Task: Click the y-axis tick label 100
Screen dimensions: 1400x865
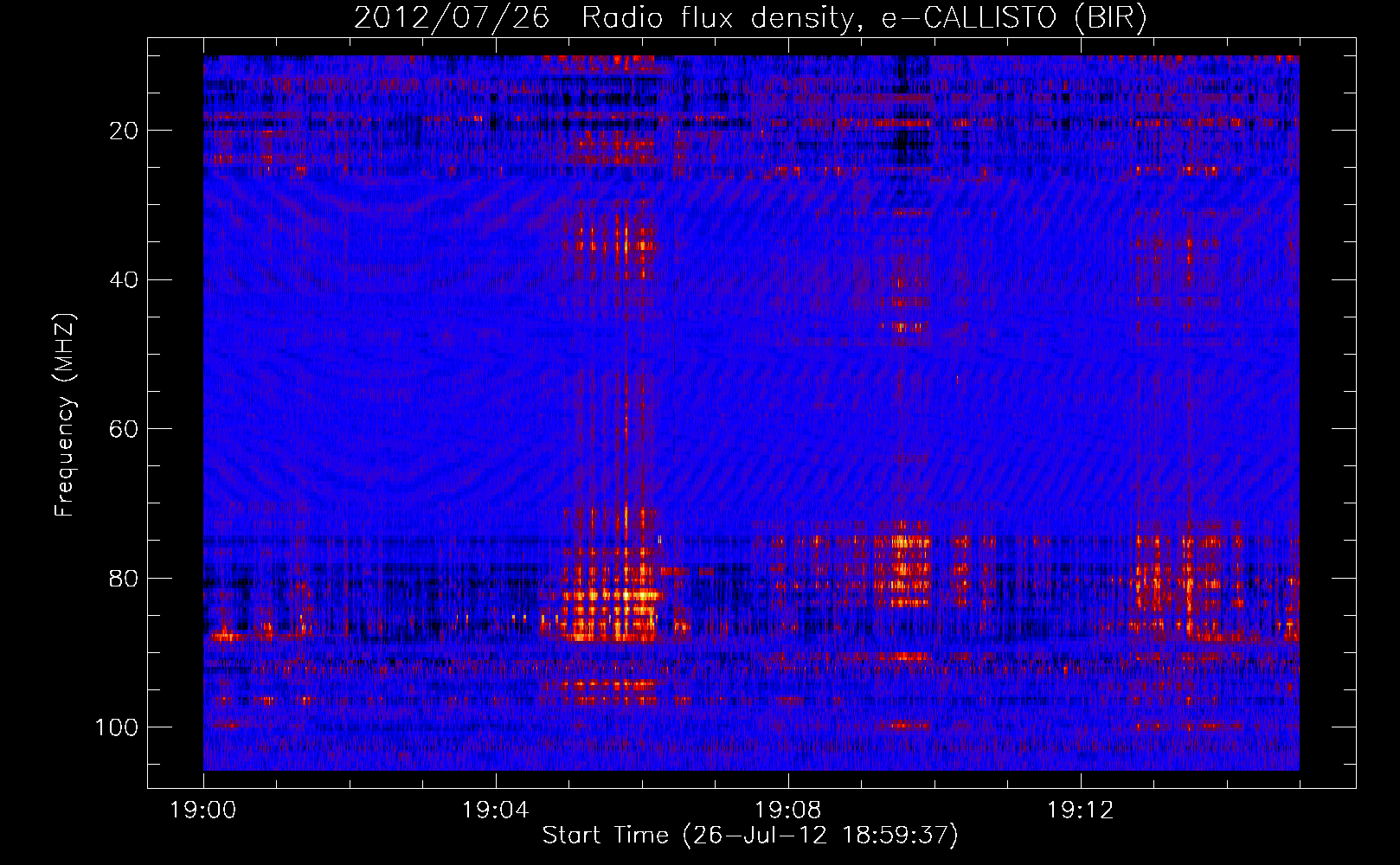Action: pyautogui.click(x=117, y=727)
